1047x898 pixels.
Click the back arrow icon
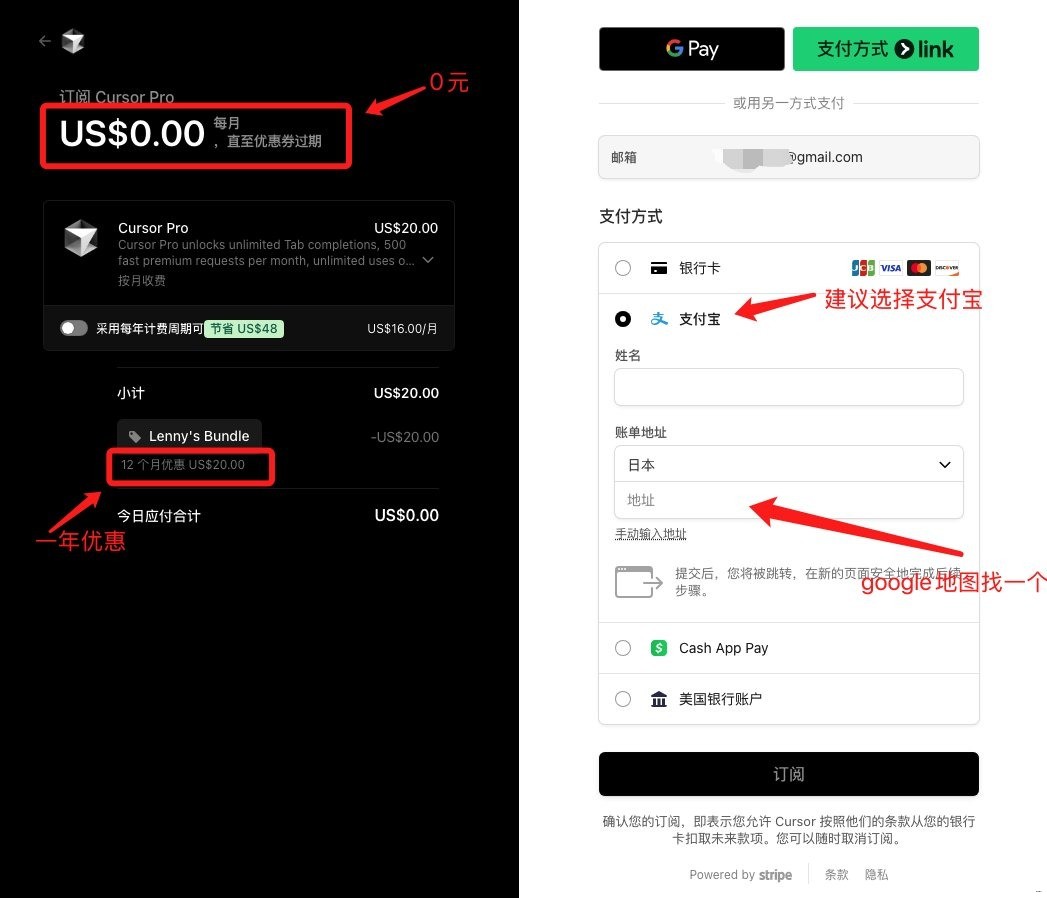tap(44, 41)
